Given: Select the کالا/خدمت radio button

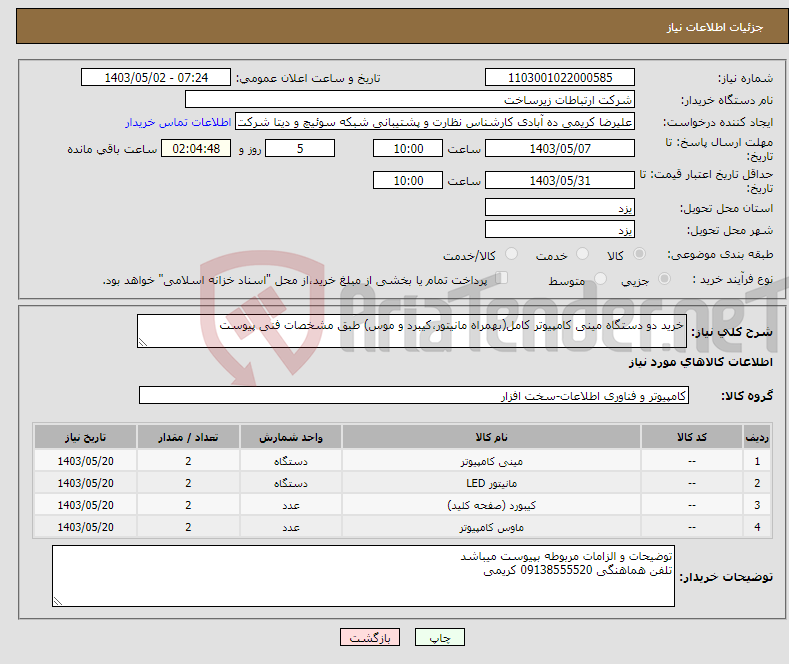Looking at the screenshot, I should [x=511, y=254].
